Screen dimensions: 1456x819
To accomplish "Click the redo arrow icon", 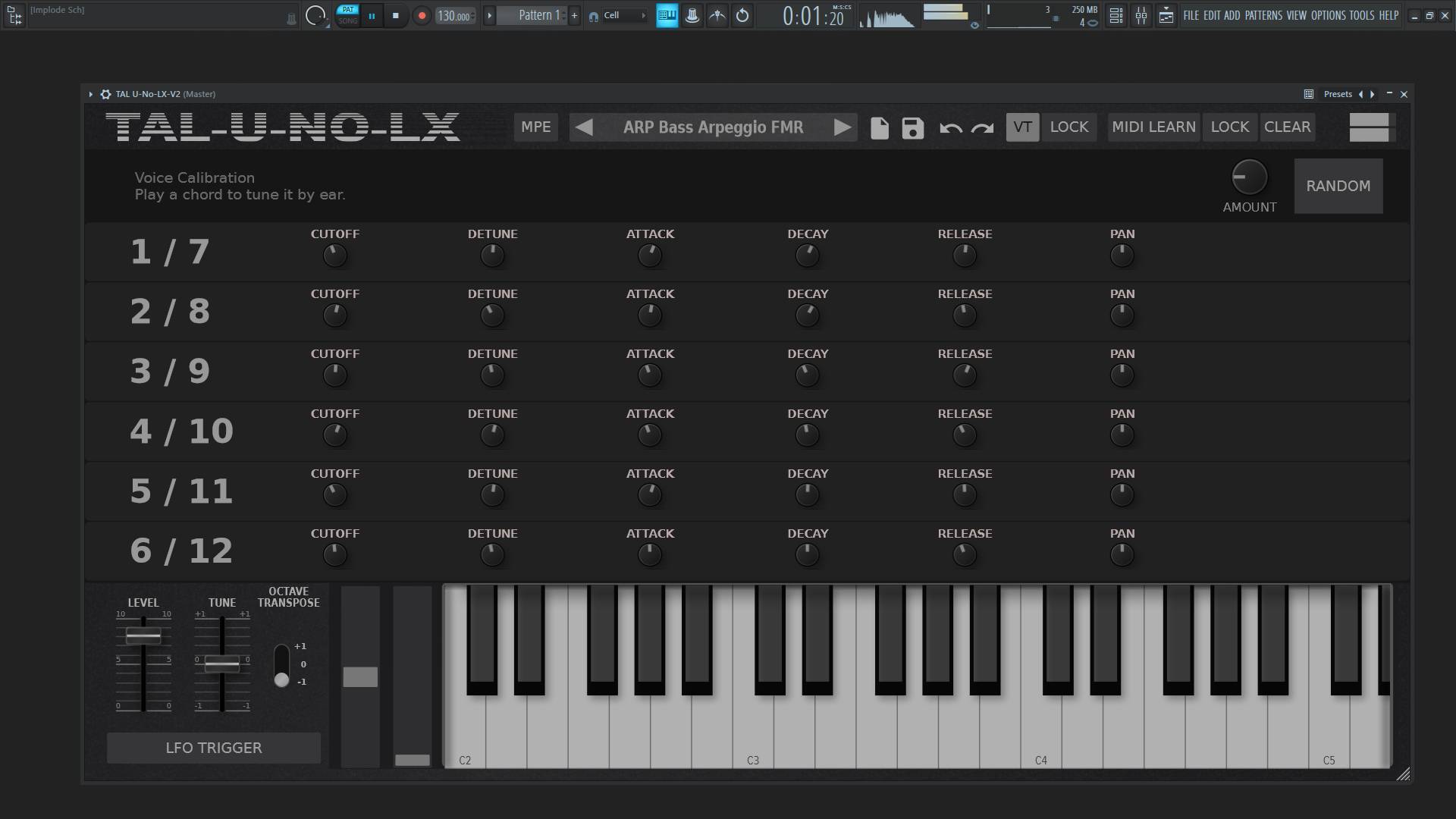I will (982, 128).
